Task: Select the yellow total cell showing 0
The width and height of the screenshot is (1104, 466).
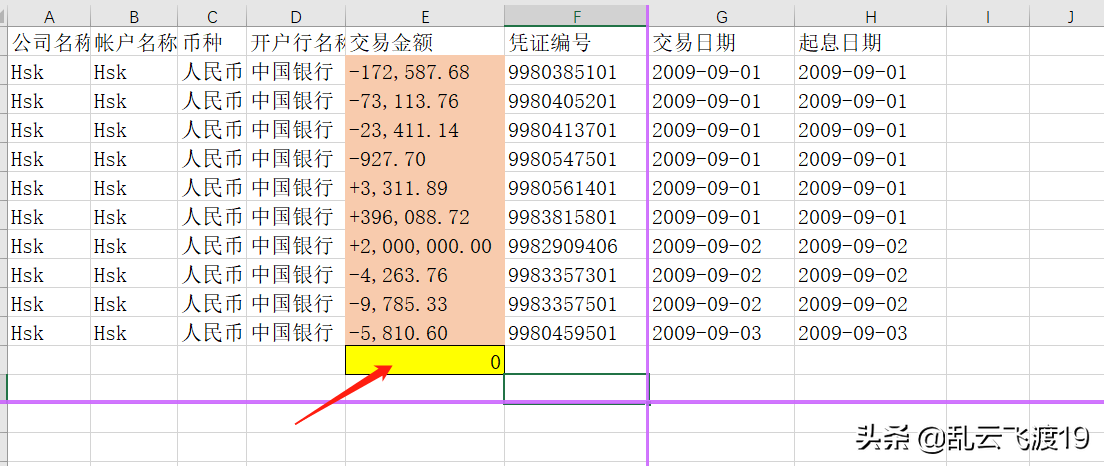Action: [x=425, y=360]
